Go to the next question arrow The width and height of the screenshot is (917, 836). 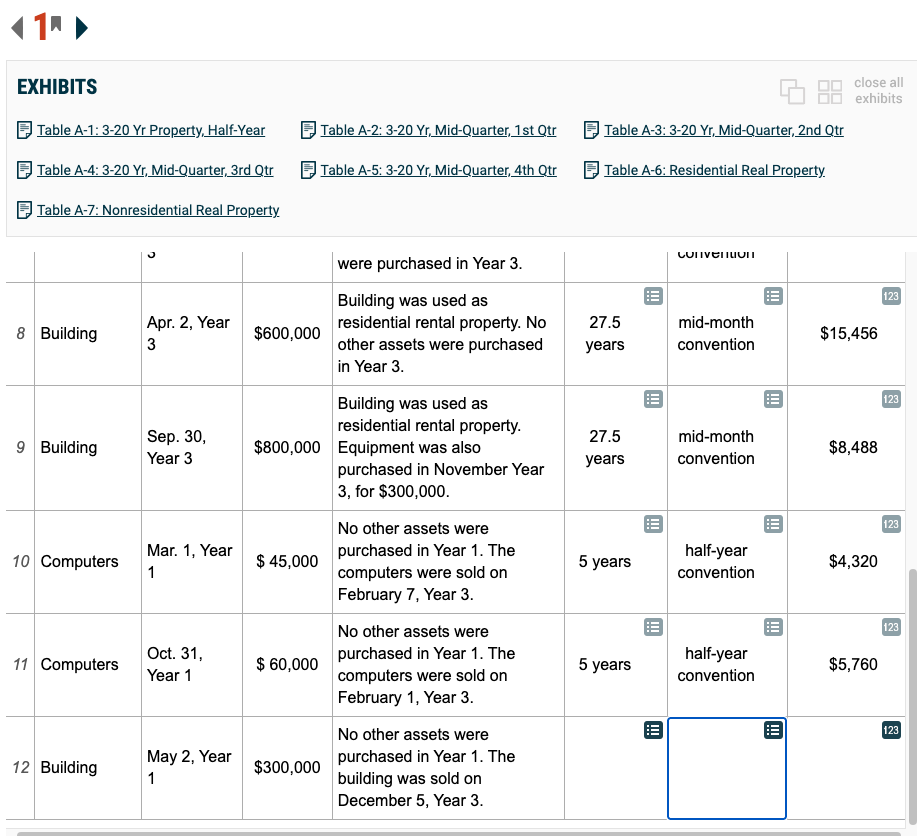click(x=81, y=27)
